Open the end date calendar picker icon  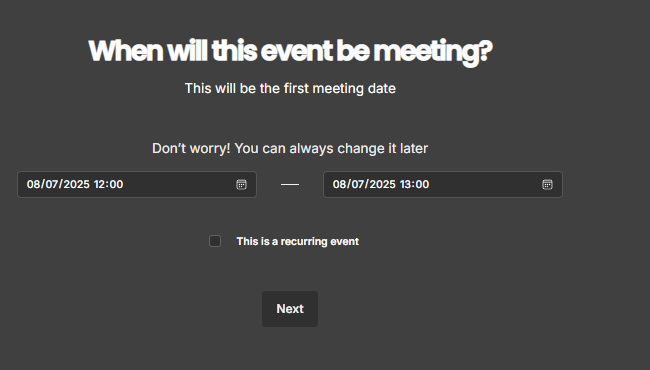(x=547, y=184)
